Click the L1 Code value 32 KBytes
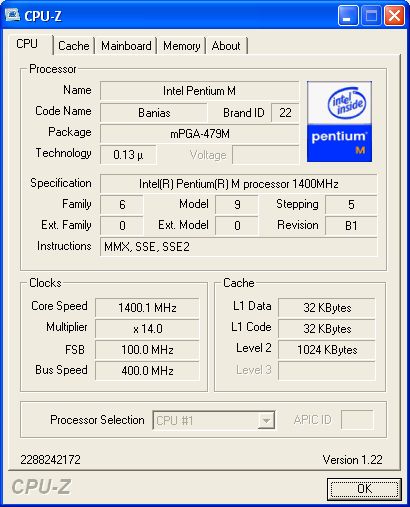 327,329
